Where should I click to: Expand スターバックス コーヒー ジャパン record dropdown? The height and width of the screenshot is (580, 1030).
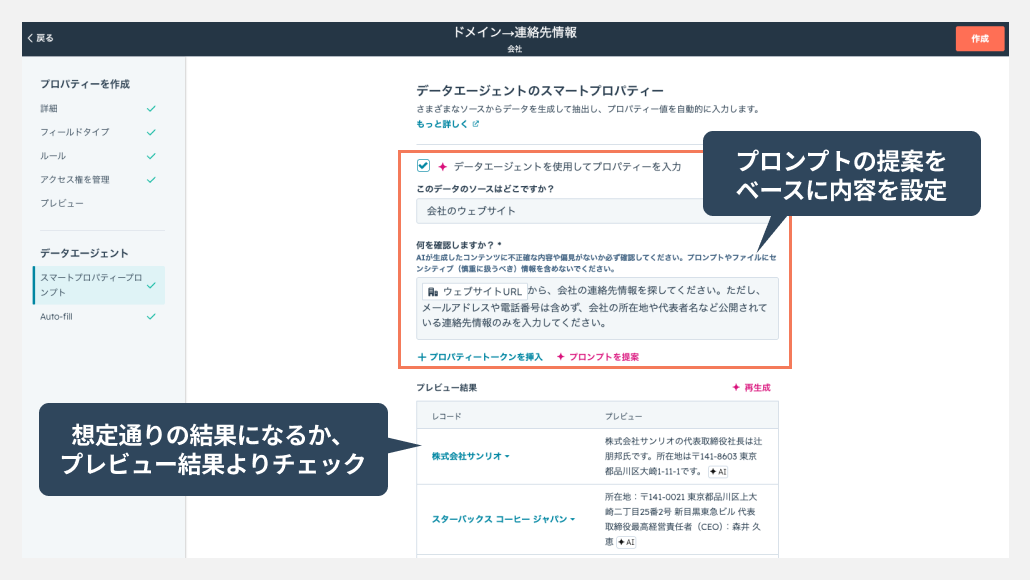click(504, 519)
